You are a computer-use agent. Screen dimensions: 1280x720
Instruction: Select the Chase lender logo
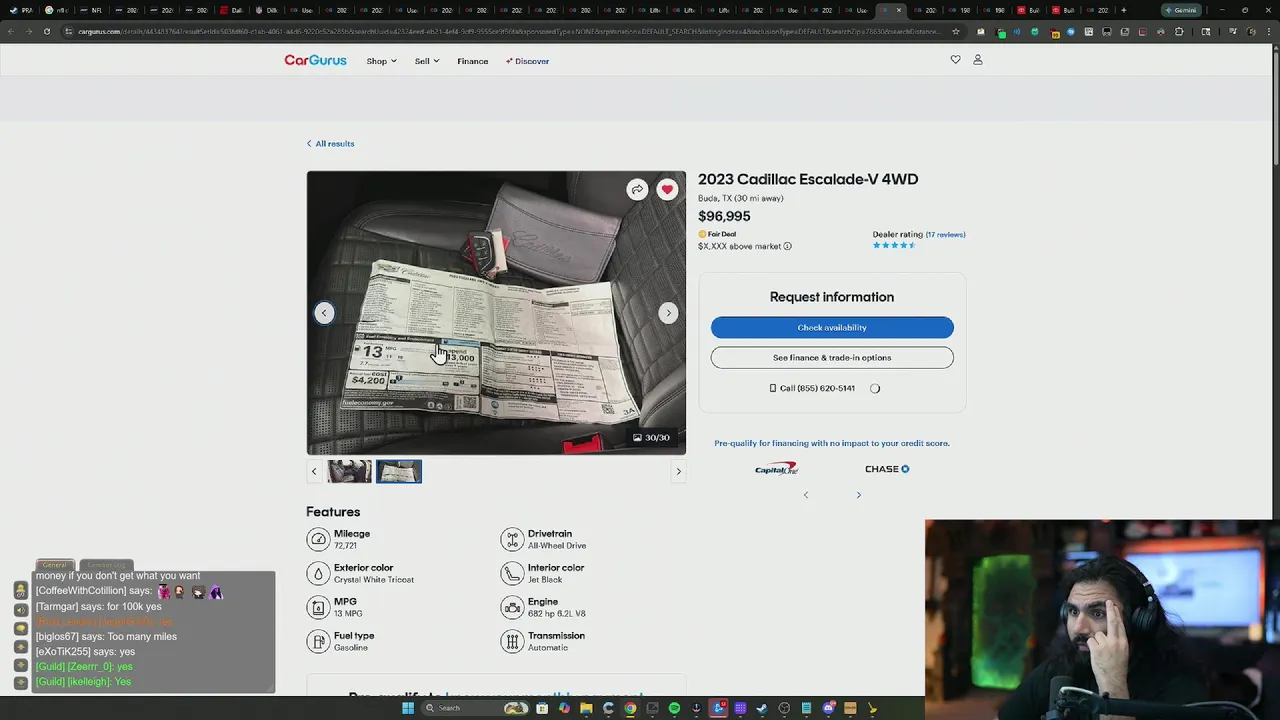pyautogui.click(x=887, y=468)
